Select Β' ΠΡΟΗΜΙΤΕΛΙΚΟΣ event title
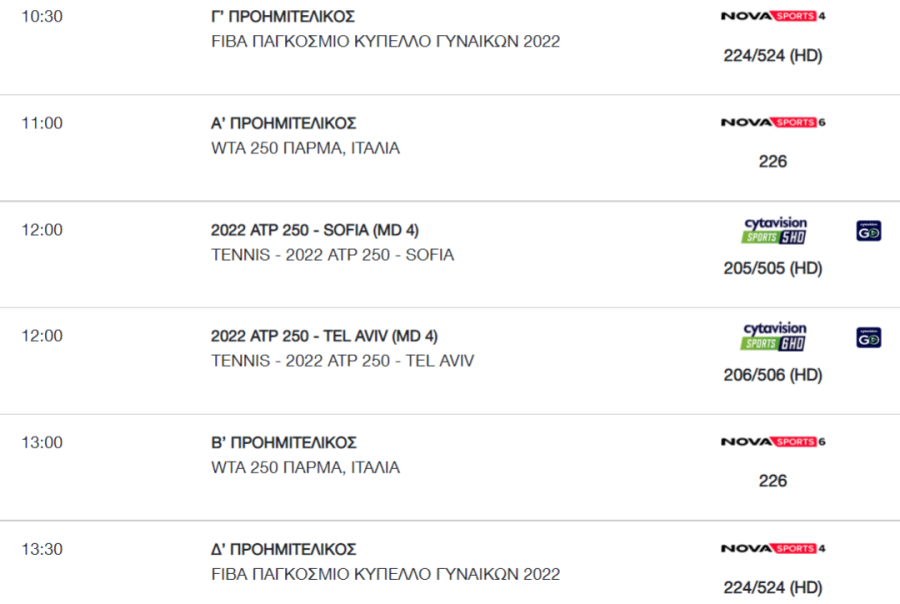Viewport: 900px width, 604px height. click(284, 443)
